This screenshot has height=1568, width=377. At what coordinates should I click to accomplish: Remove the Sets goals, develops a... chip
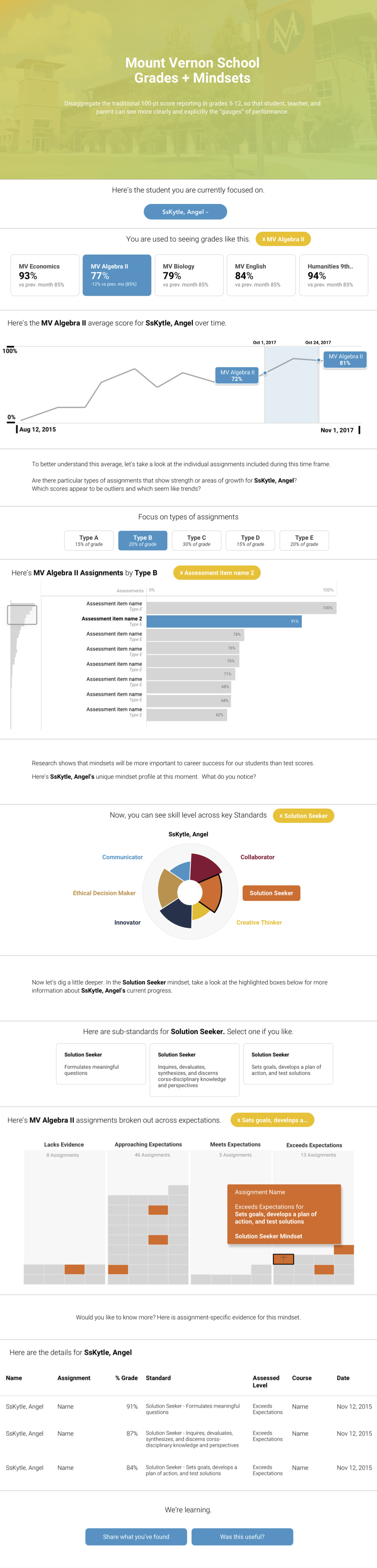pyautogui.click(x=272, y=1120)
